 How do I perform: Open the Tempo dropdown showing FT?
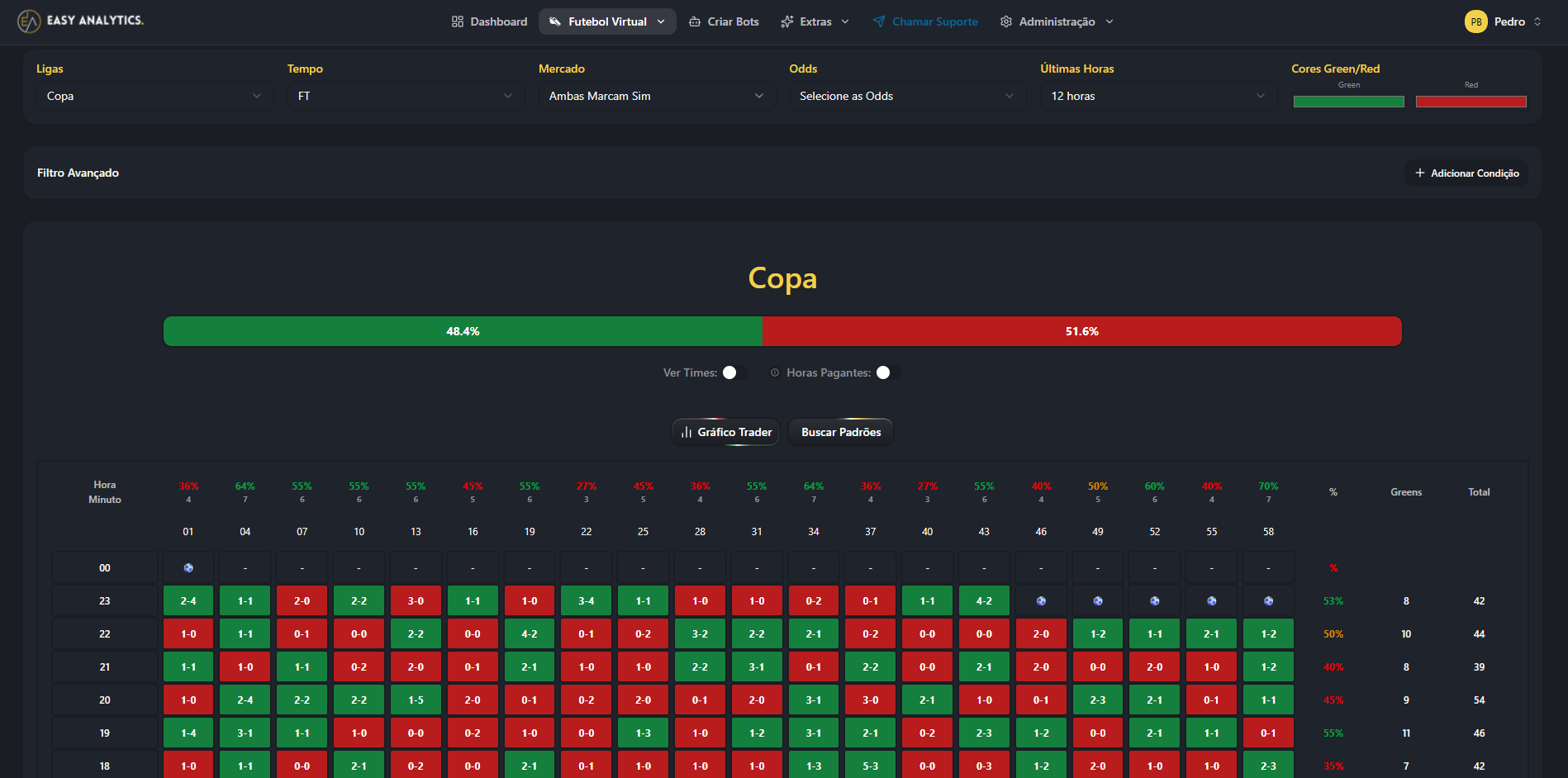click(406, 96)
